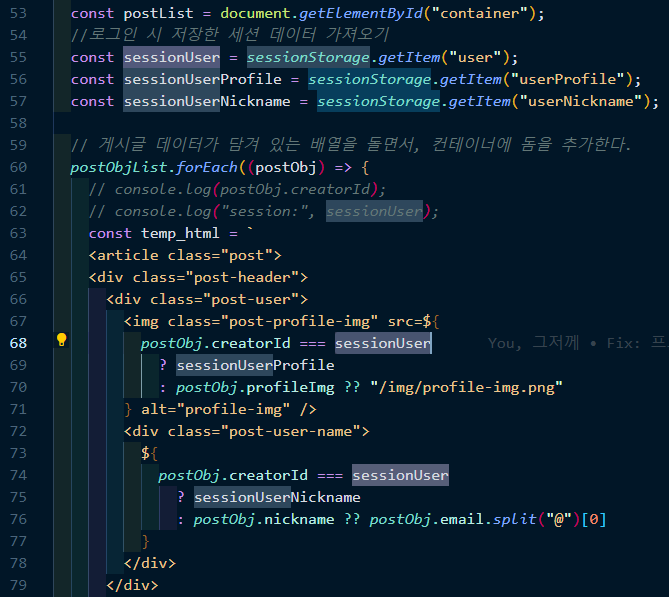Click the git blame annotation on line 68
669x597 pixels.
point(578,343)
